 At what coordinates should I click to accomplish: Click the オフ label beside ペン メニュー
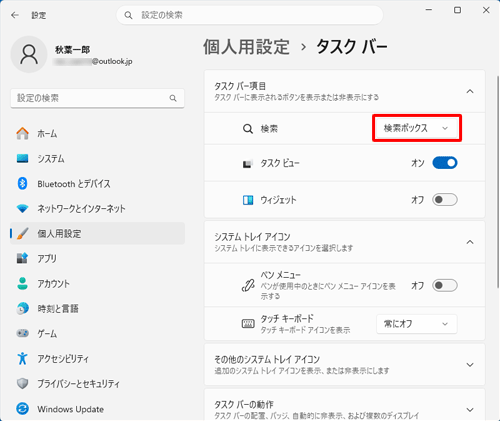point(418,285)
